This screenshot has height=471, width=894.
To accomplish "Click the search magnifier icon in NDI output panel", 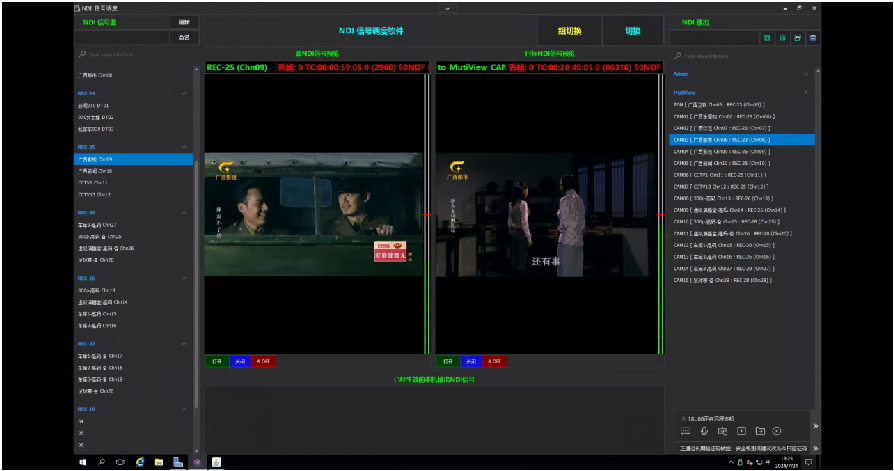I will point(677,56).
